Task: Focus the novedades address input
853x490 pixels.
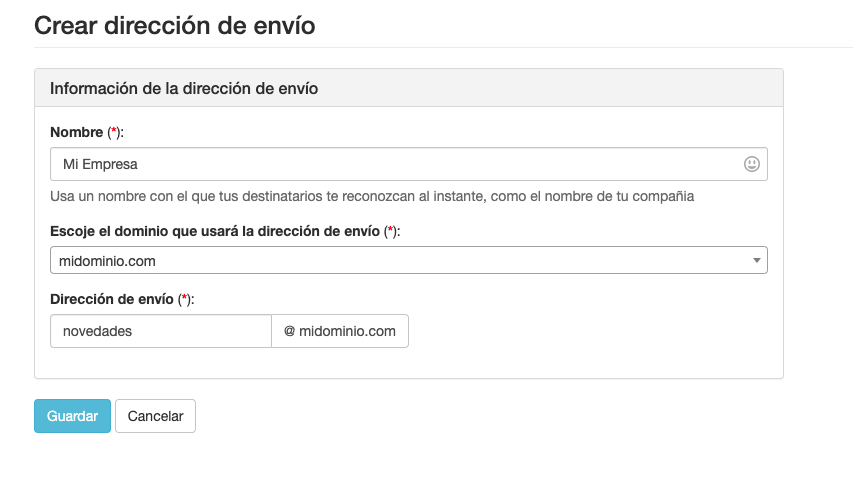Action: click(x=160, y=331)
